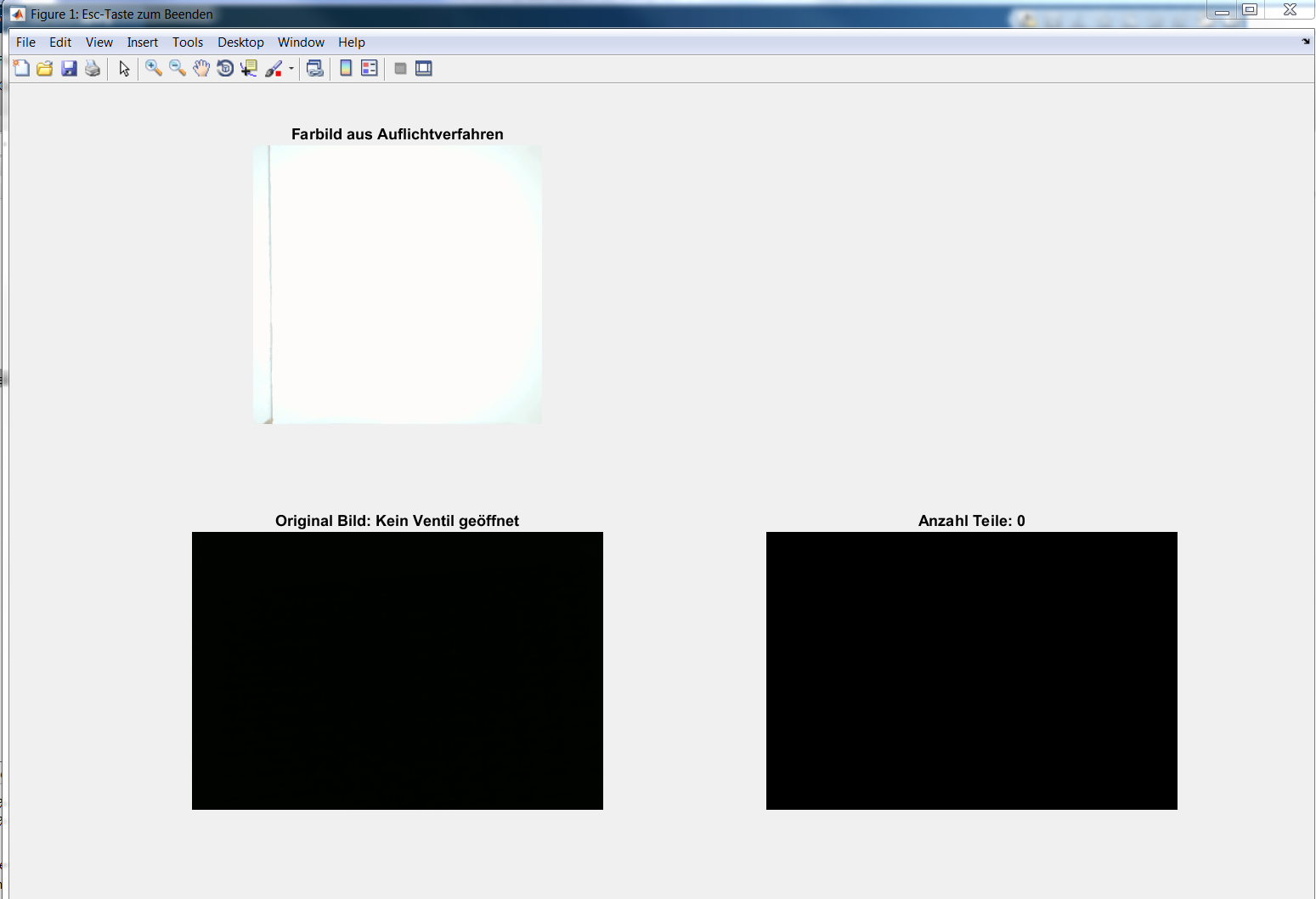Viewport: 1316px width, 899px height.
Task: Select the Zoom Out magnifier tool
Action: coord(178,69)
